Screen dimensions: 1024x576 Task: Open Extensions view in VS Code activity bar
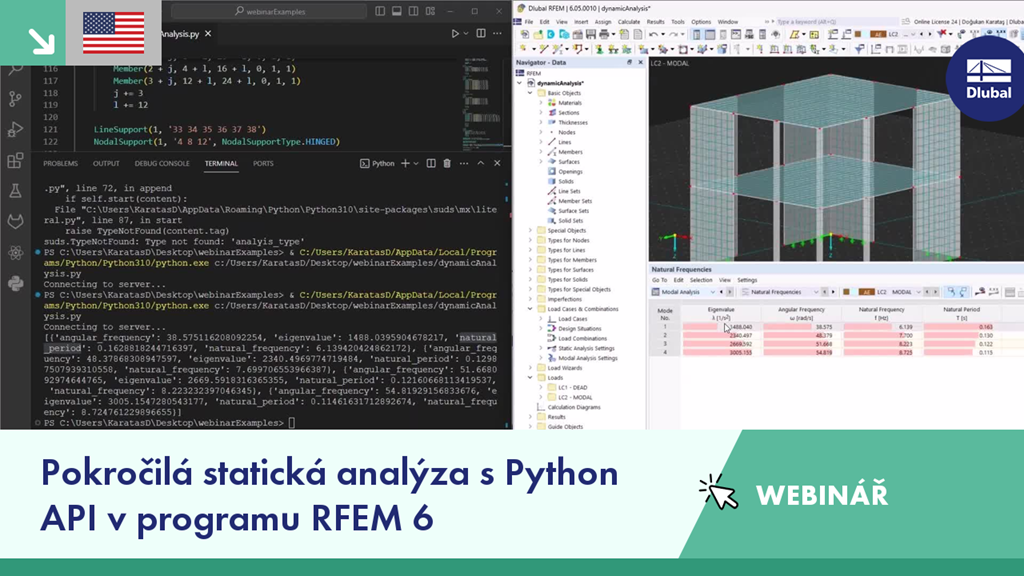[x=15, y=160]
